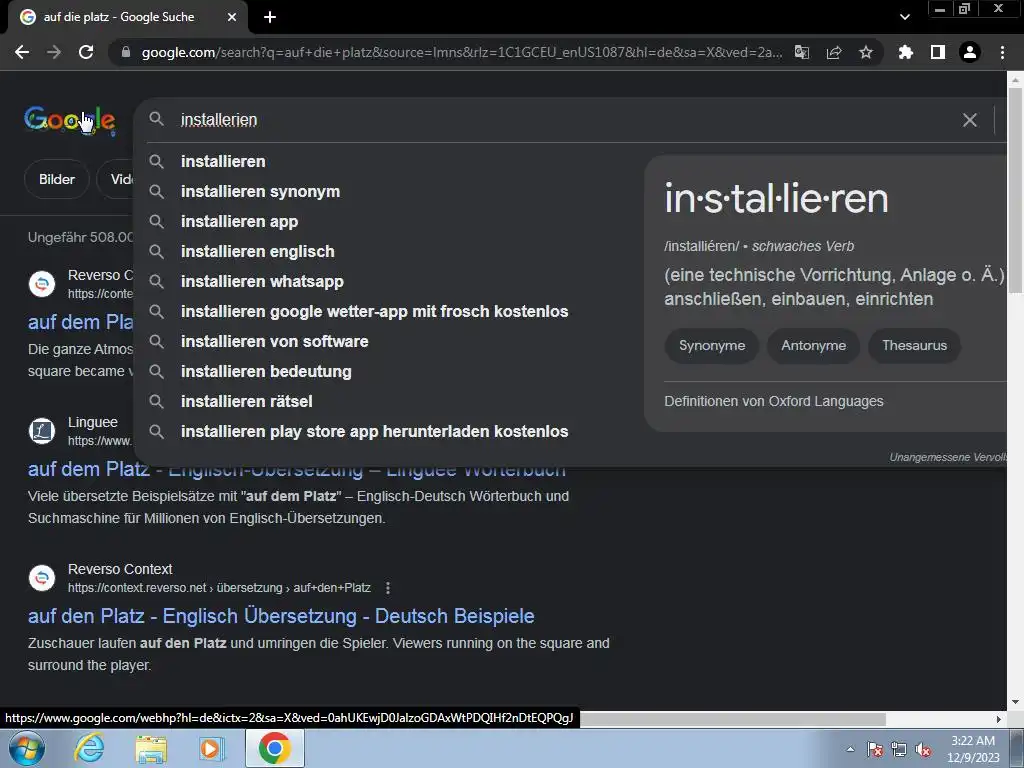Open 'Definitionen von Oxford Languages' text
This screenshot has width=1024, height=768.
(774, 402)
